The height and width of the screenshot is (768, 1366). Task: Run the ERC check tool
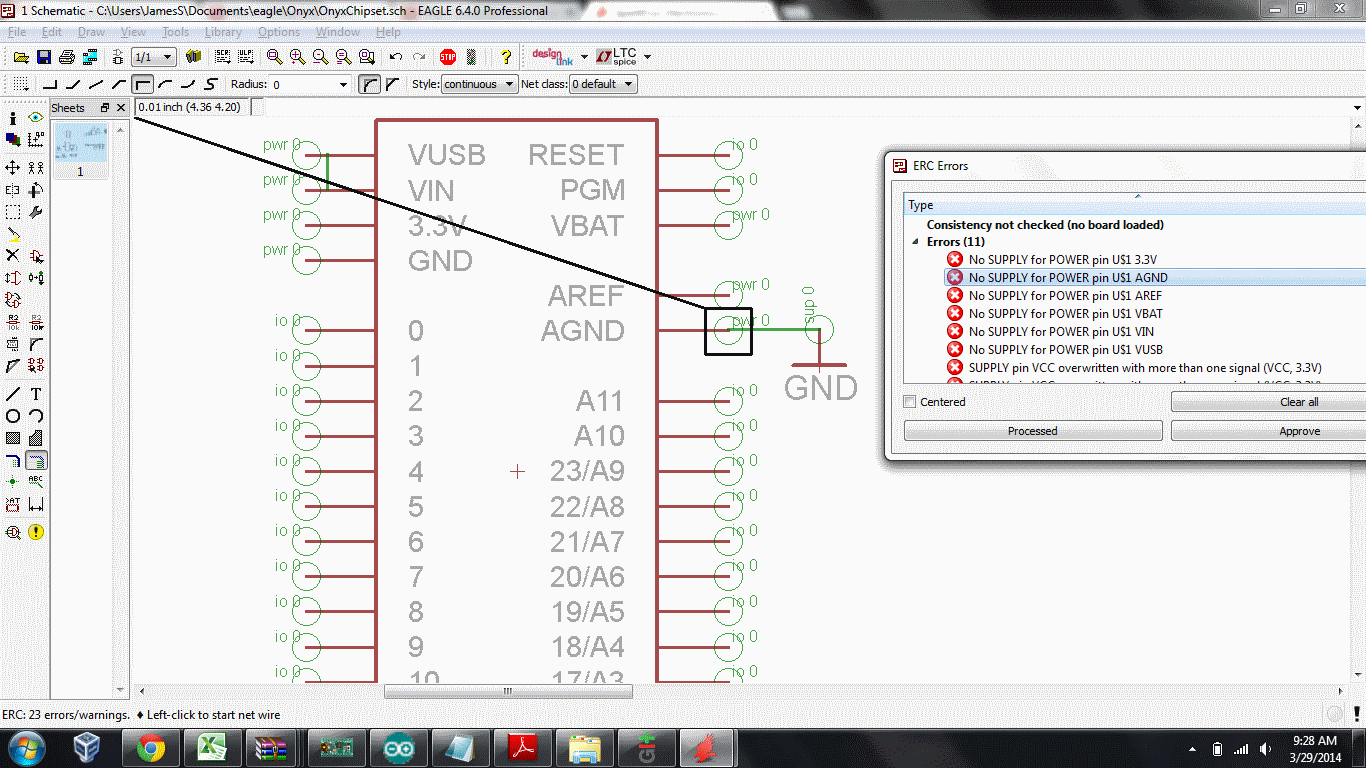point(13,532)
